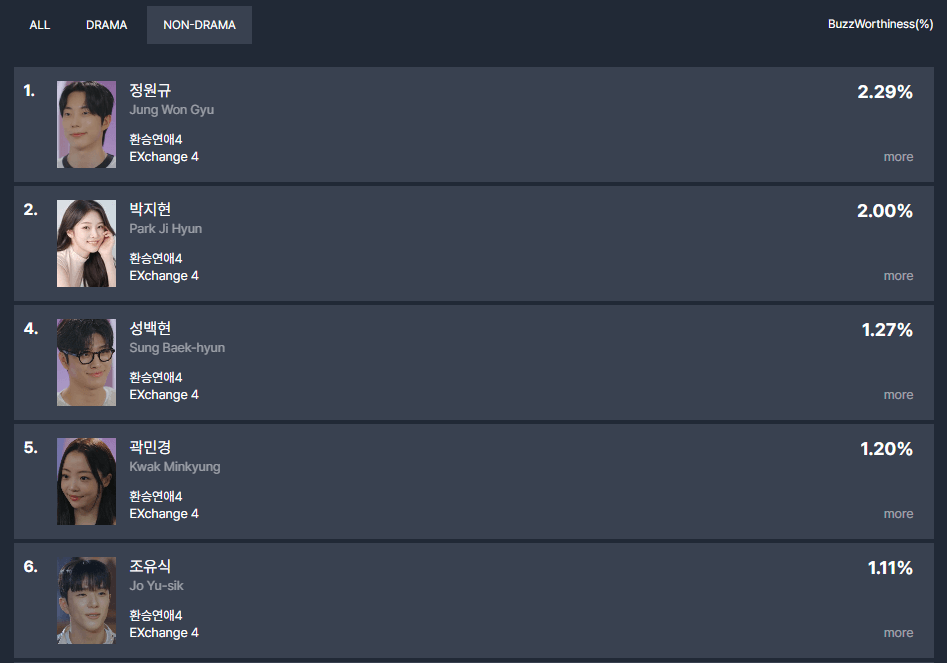
Task: Show more info for Park Ji Hyun
Action: click(898, 276)
